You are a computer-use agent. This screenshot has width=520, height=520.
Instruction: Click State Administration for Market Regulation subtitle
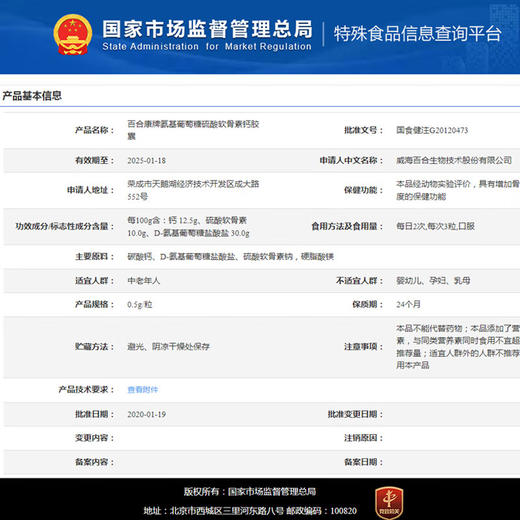[207, 46]
